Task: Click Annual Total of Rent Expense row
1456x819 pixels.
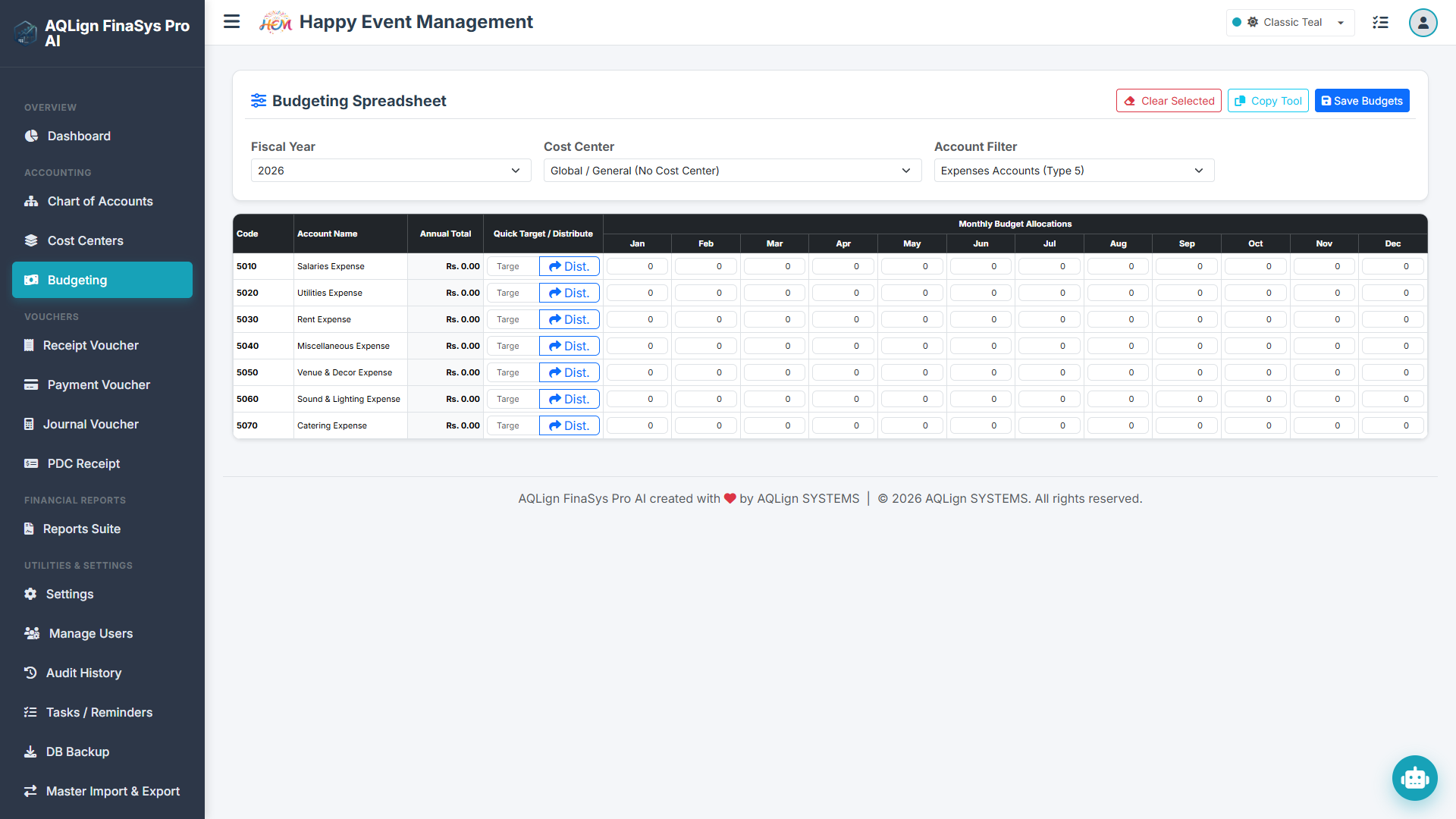Action: pos(463,319)
